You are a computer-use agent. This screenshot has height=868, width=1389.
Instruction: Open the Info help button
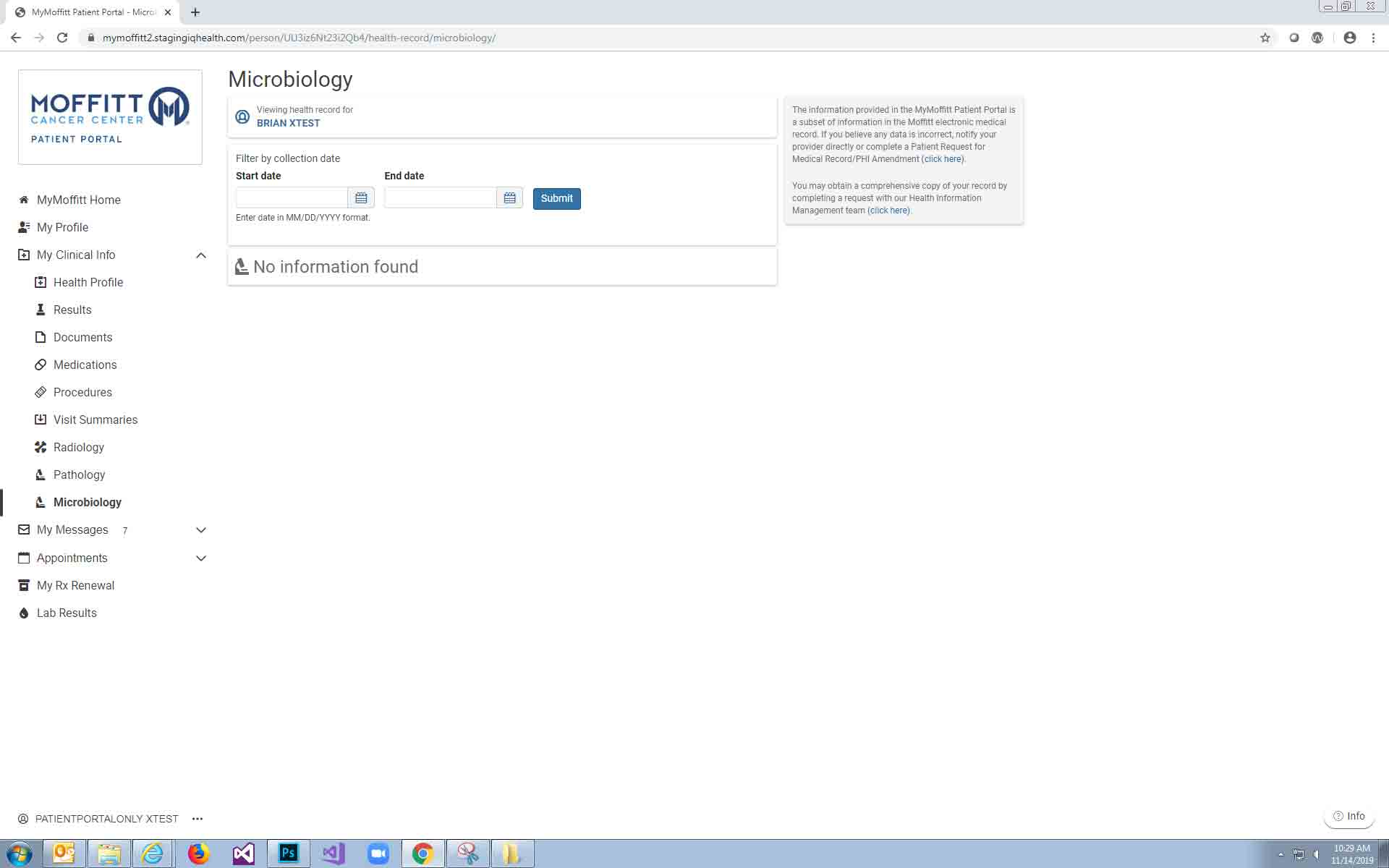pyautogui.click(x=1349, y=816)
